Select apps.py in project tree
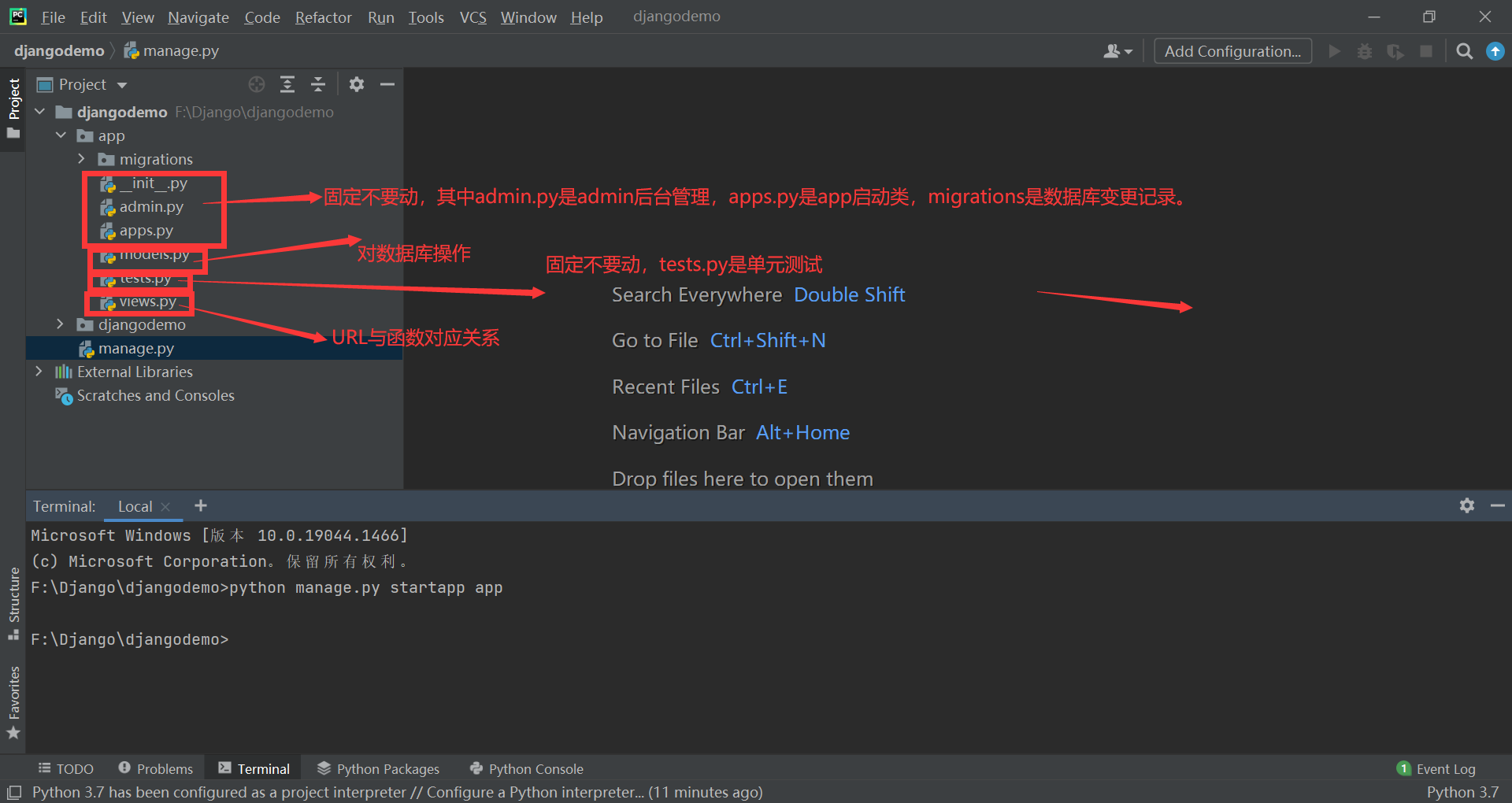This screenshot has height=803, width=1512. coord(136,231)
